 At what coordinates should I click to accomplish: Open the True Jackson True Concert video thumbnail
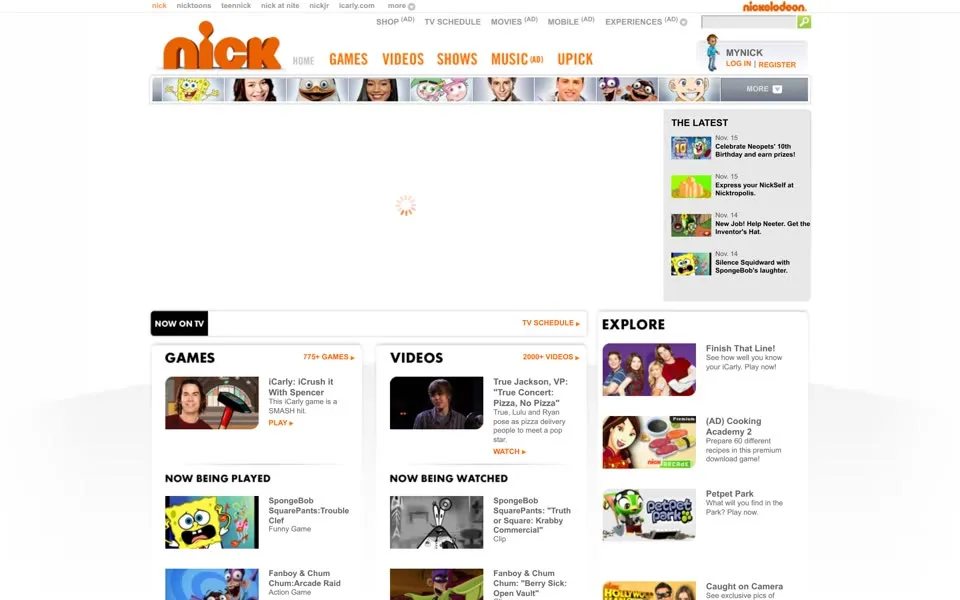(x=437, y=403)
